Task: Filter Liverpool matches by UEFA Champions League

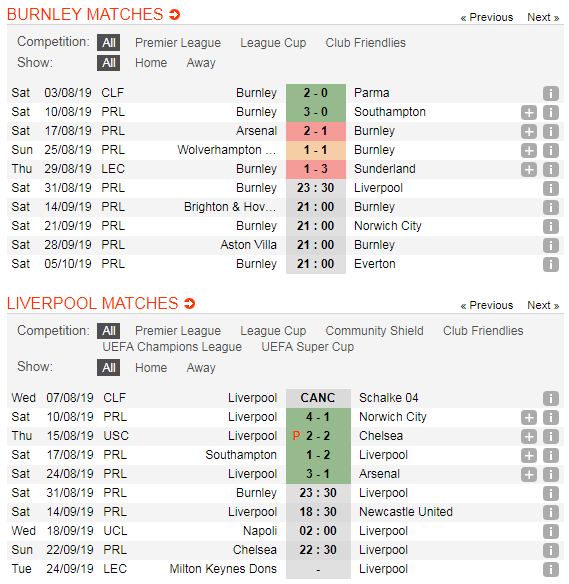Action: pyautogui.click(x=172, y=347)
